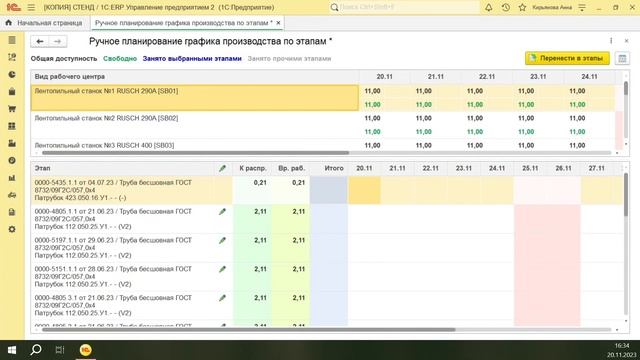Image resolution: width=640 pixels, height=360 pixels.
Task: Click the home icon on start tab
Action: pyautogui.click(x=9, y=23)
